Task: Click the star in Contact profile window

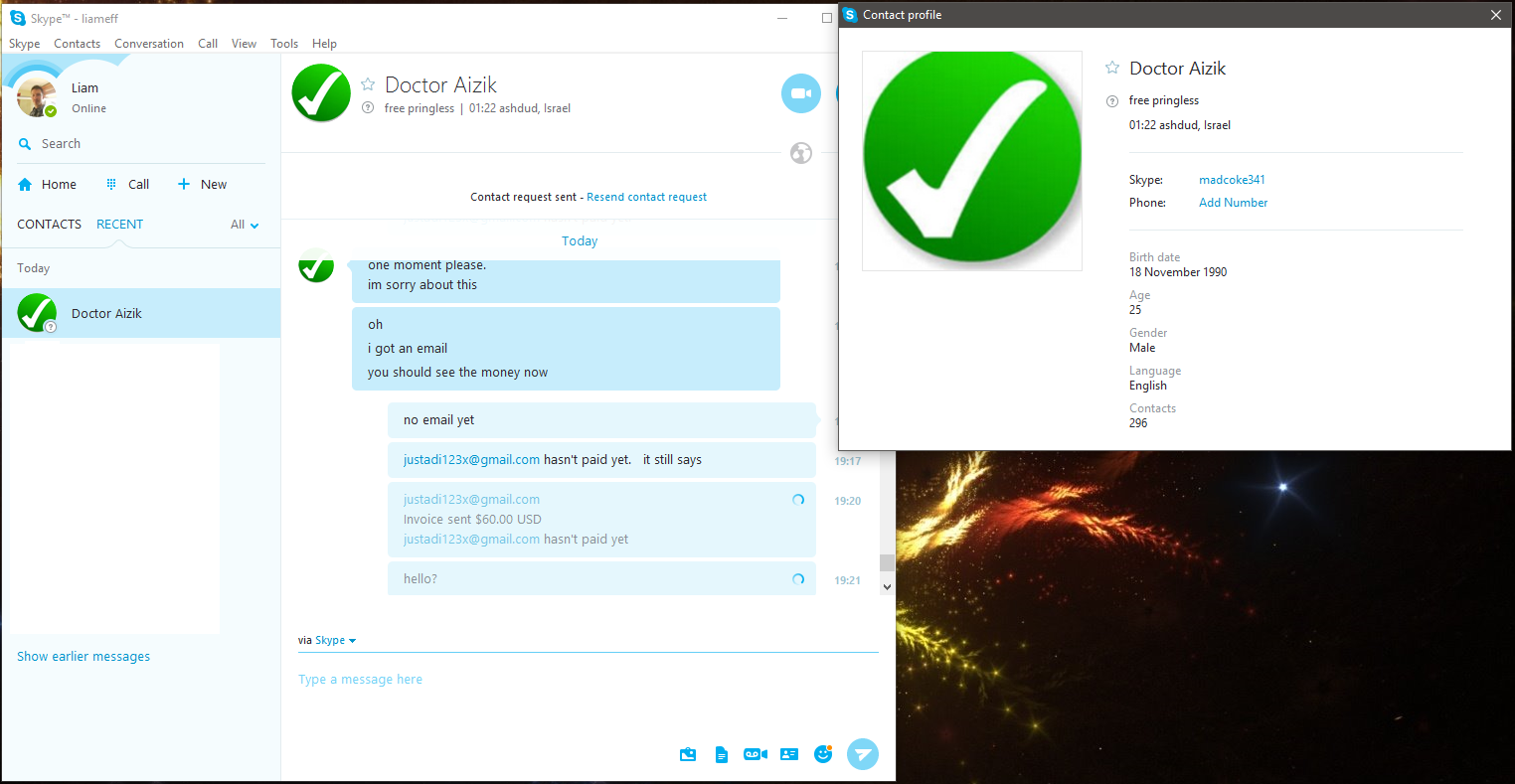Action: (x=1112, y=68)
